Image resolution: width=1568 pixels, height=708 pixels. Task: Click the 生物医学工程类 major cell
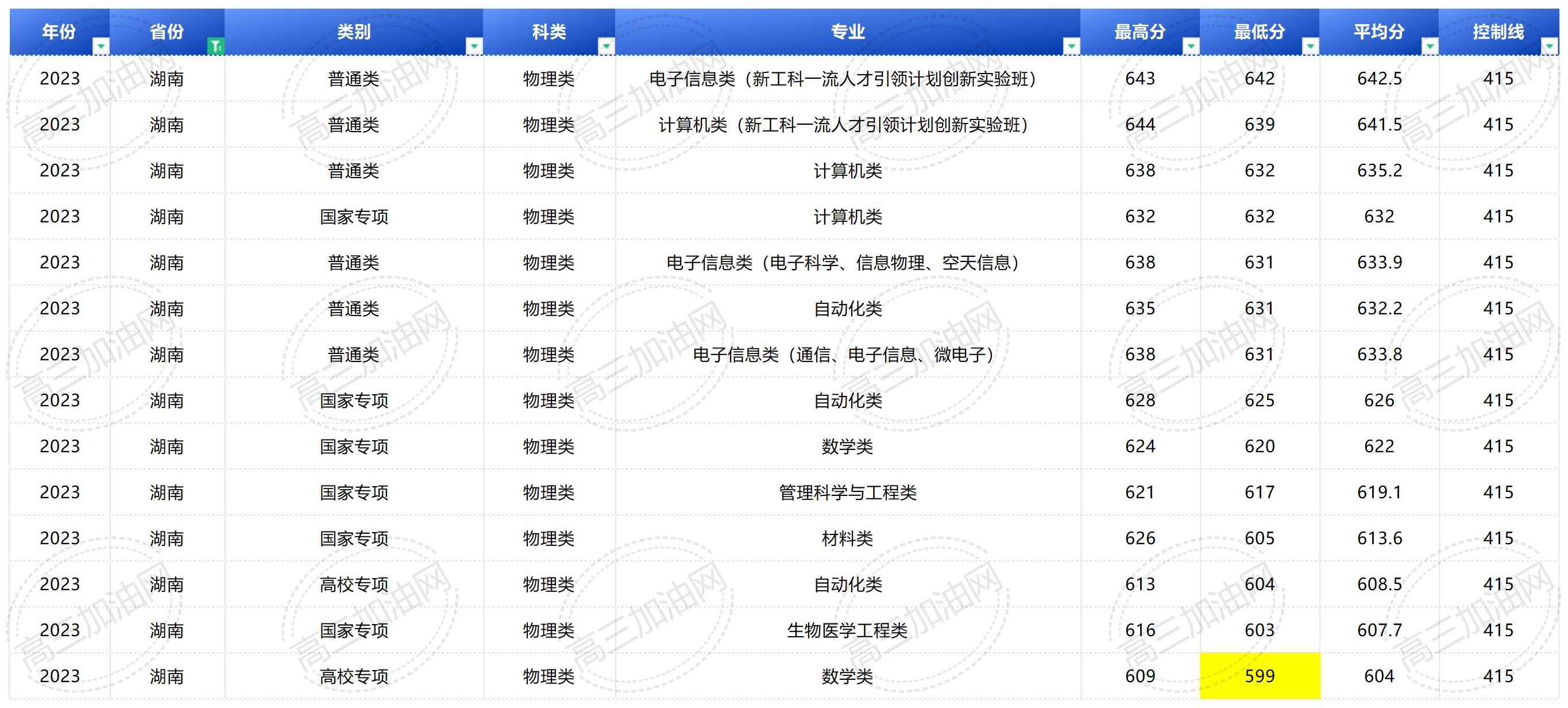[x=848, y=630]
